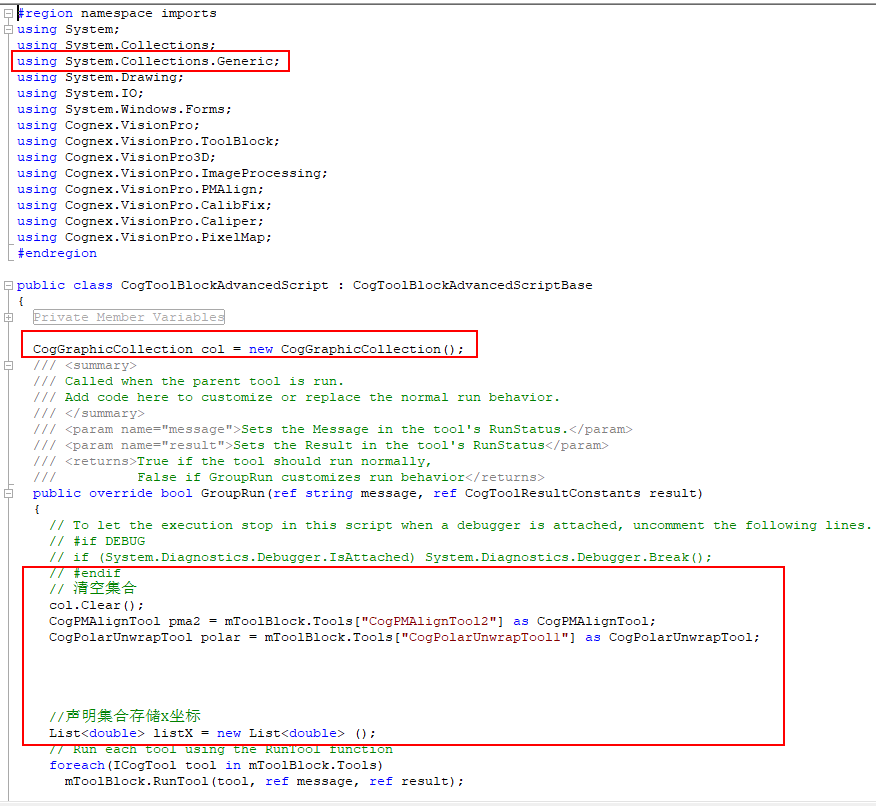
Task: Click the '#region namespace imports' line
Action: tap(117, 13)
